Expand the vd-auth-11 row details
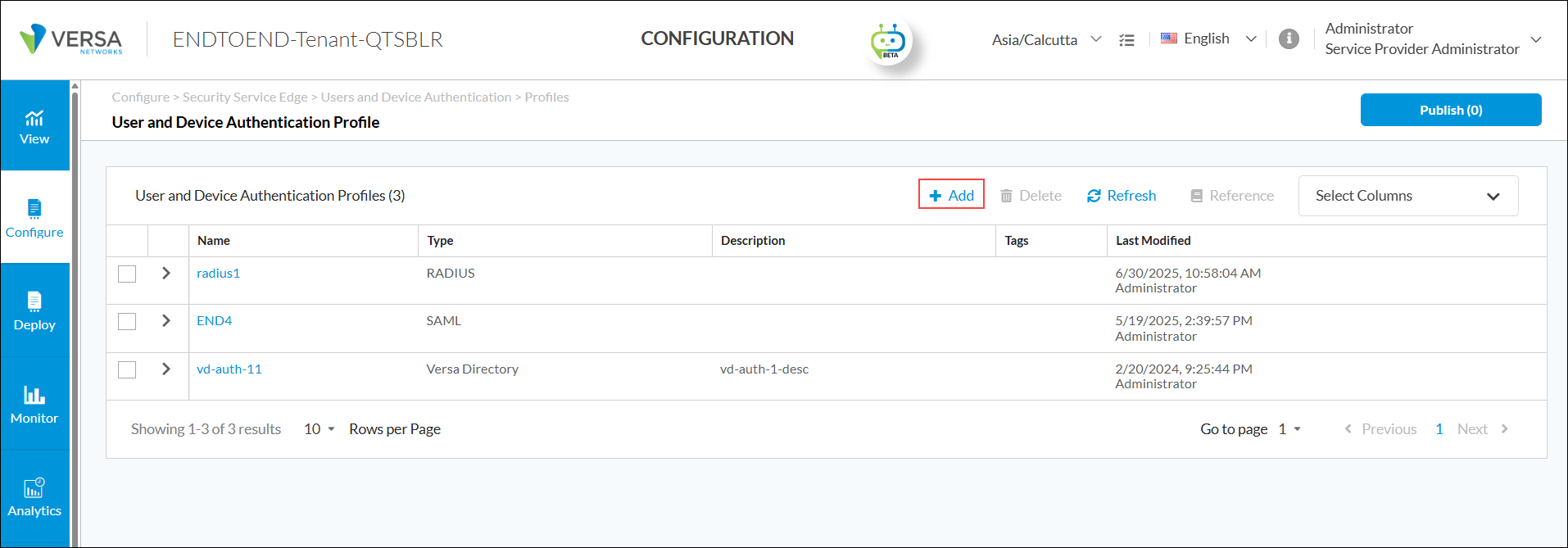1568x548 pixels. coord(166,369)
